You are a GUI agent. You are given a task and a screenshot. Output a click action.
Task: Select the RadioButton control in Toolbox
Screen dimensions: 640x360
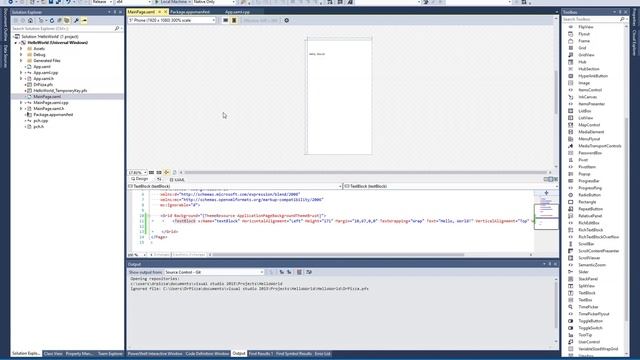pyautogui.click(x=589, y=195)
